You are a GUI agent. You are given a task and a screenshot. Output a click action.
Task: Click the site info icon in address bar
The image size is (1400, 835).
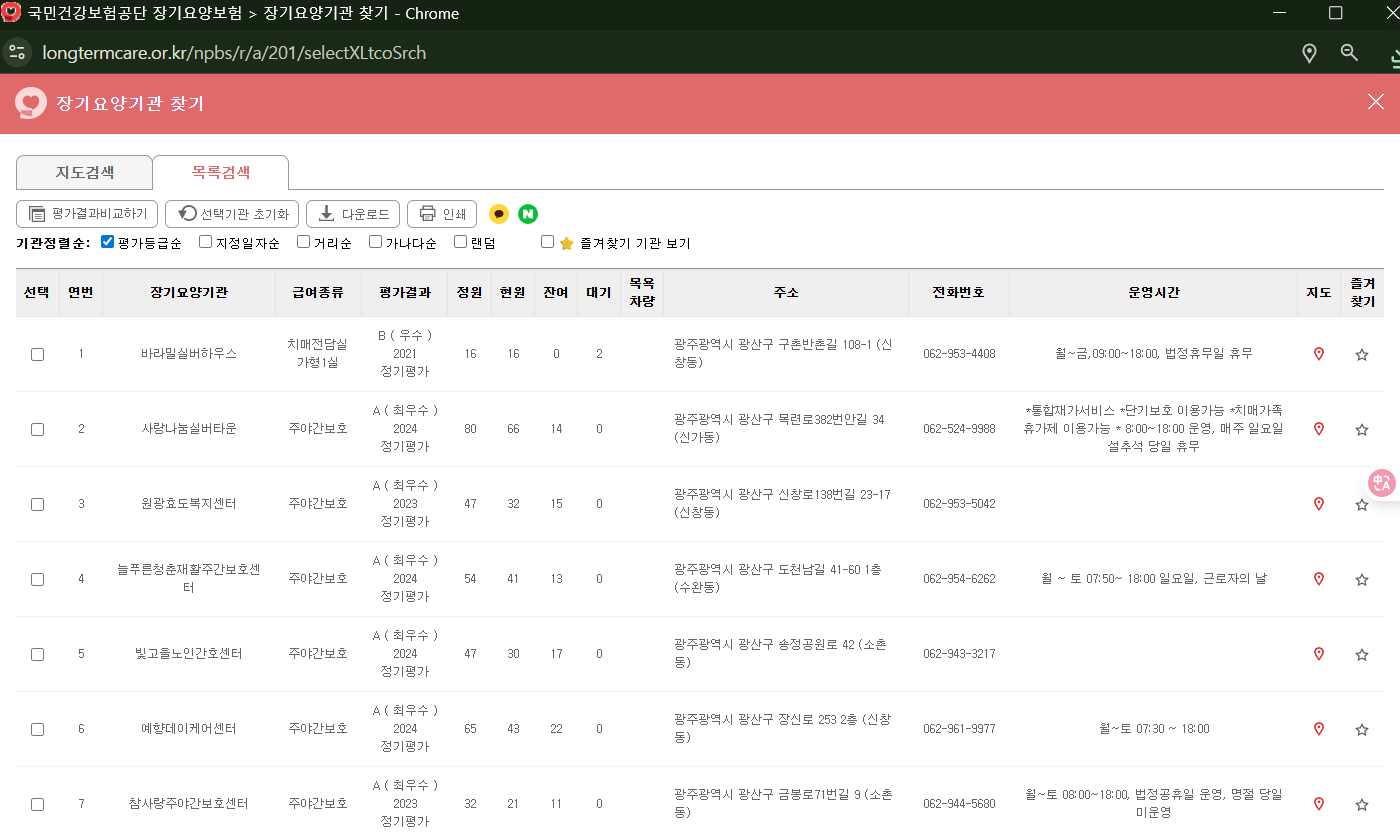tap(17, 52)
